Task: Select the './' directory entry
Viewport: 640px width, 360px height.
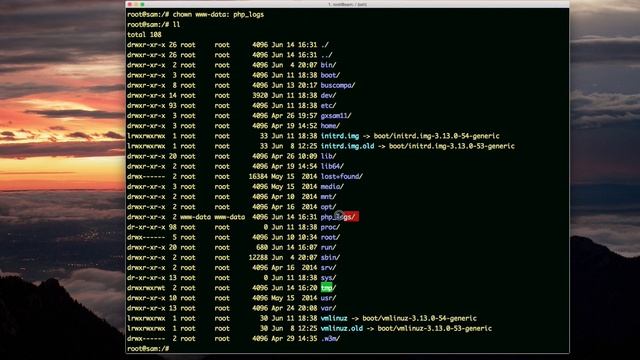Action: pyautogui.click(x=324, y=45)
